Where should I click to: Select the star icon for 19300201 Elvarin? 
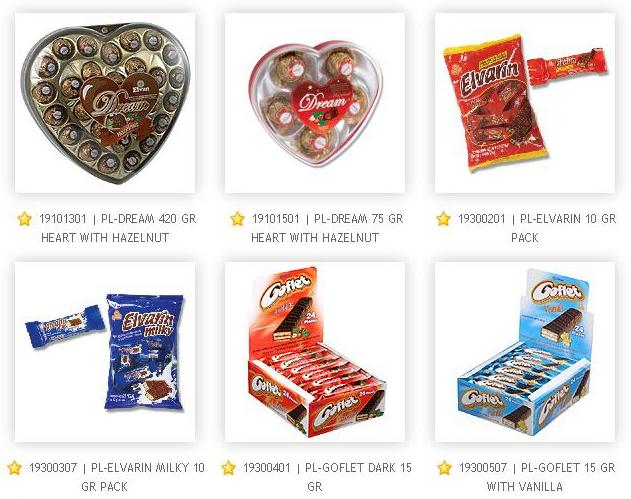(x=443, y=219)
